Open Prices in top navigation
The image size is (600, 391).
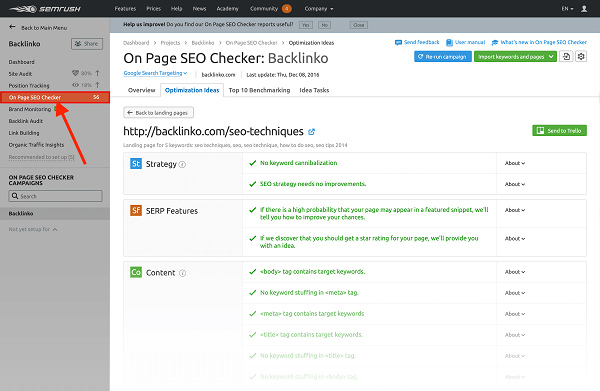click(153, 8)
